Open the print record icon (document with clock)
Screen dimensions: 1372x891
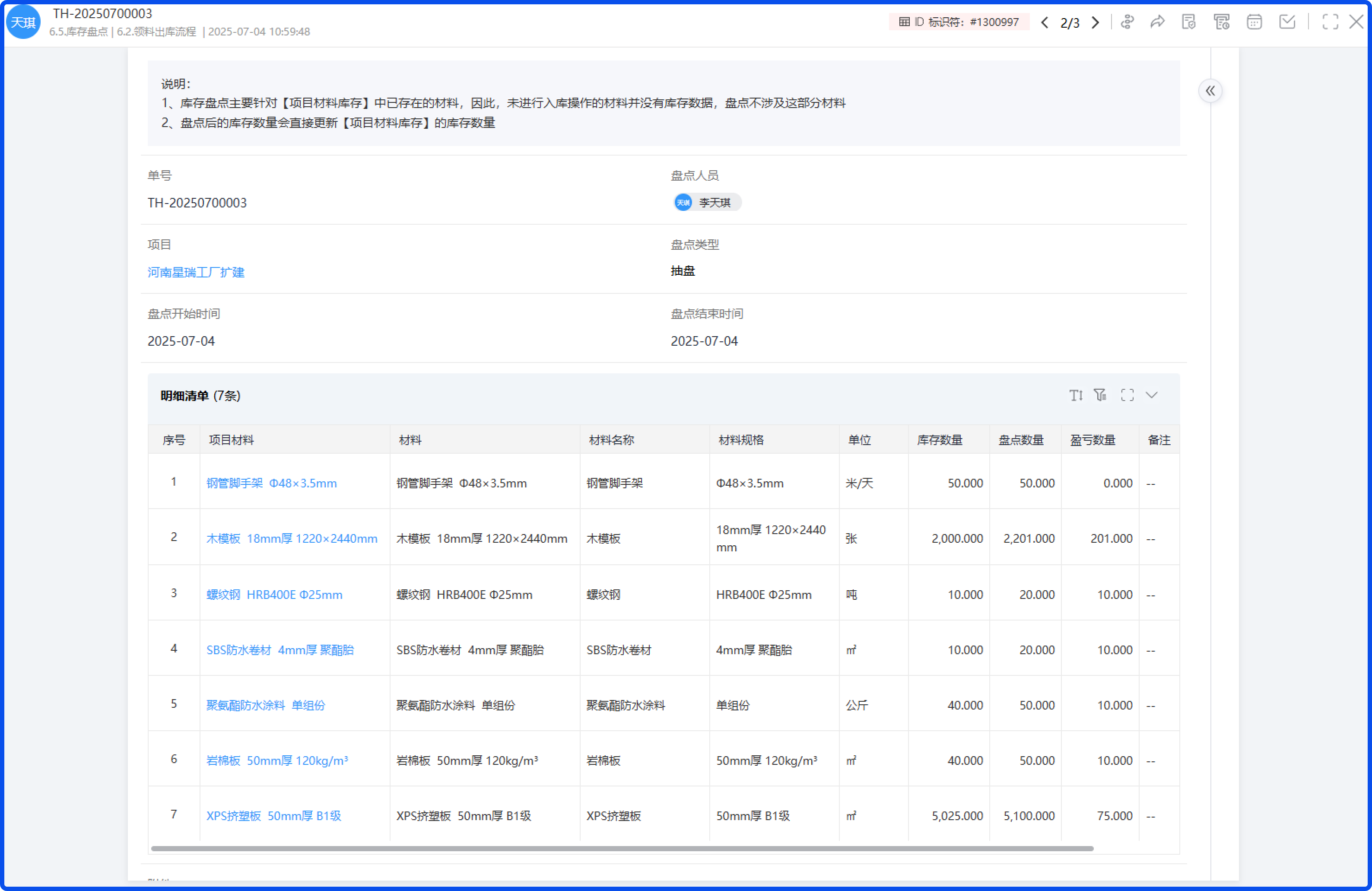click(1221, 21)
